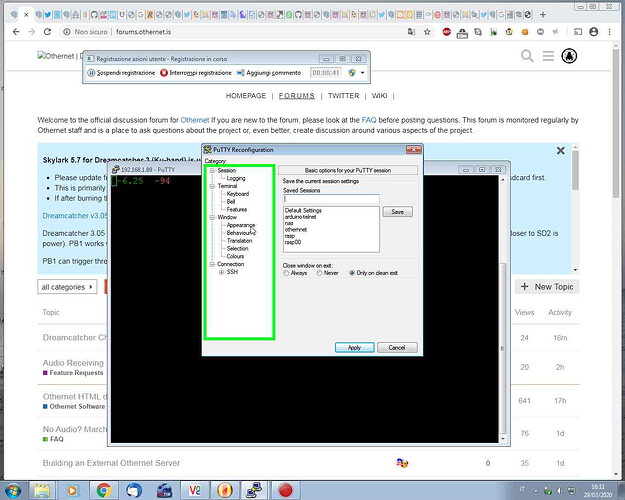625x500 pixels.
Task: Click Apply in PuTTY Reconfiguration
Action: point(354,348)
